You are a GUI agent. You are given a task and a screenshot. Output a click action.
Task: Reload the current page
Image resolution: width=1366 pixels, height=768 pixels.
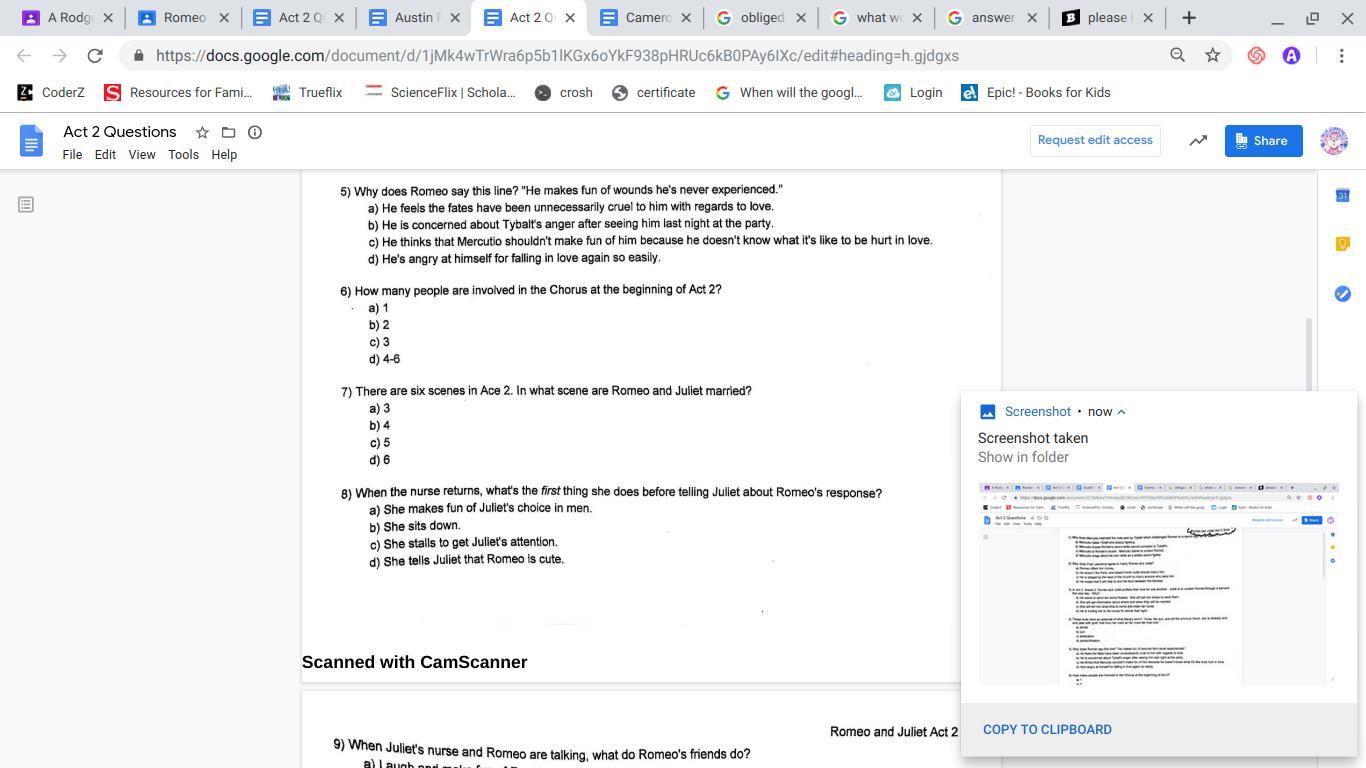(x=95, y=56)
